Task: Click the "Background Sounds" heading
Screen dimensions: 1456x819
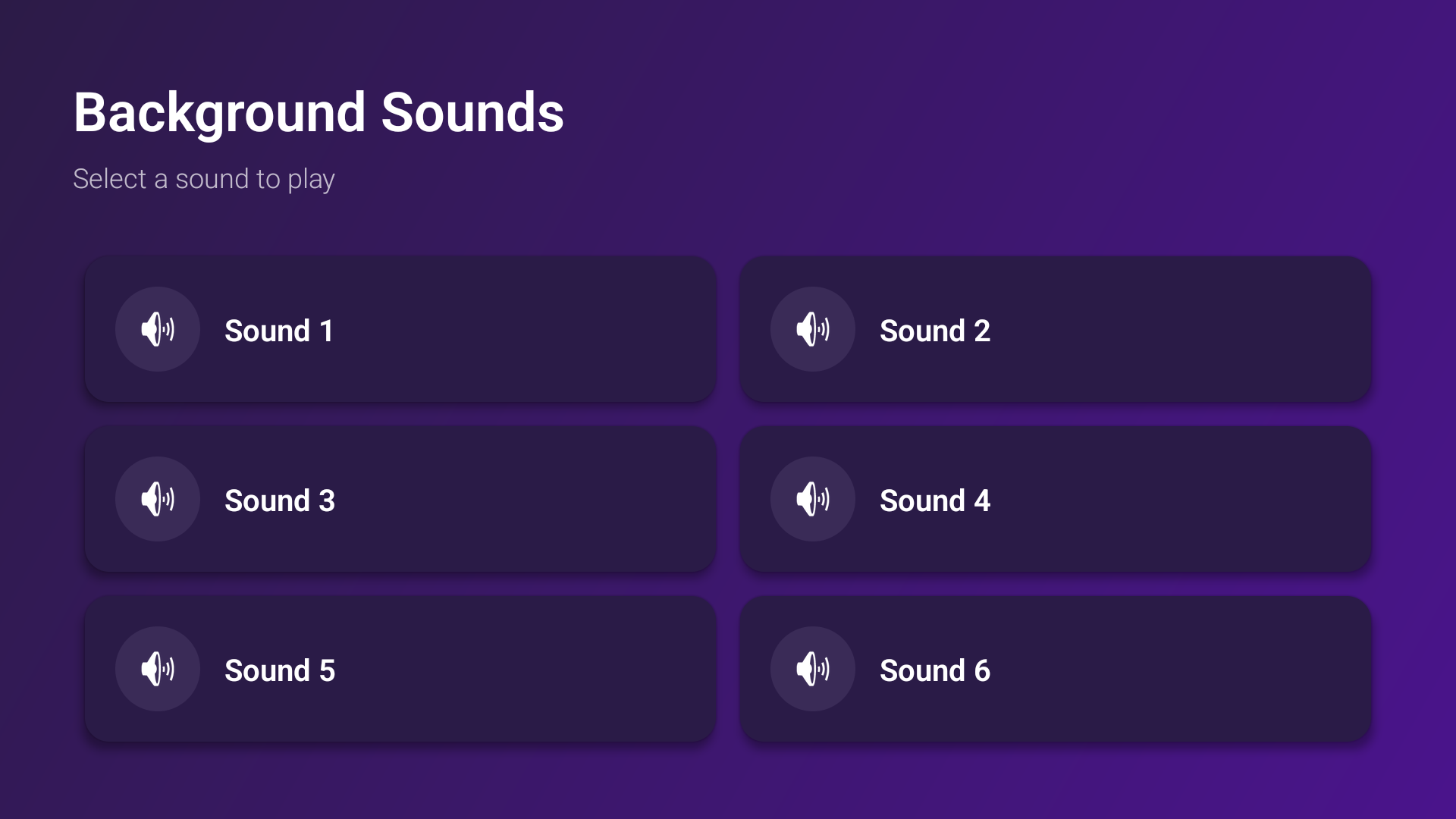Action: tap(318, 113)
